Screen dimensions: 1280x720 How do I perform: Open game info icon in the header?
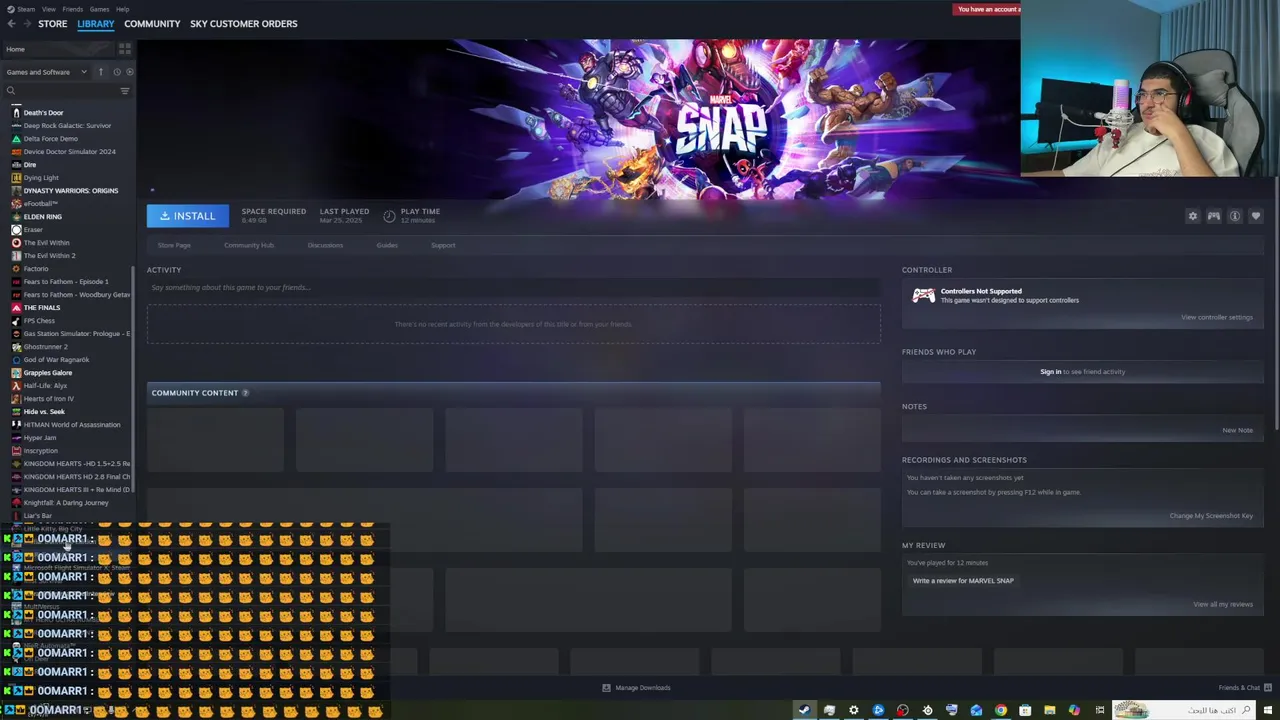[1235, 216]
